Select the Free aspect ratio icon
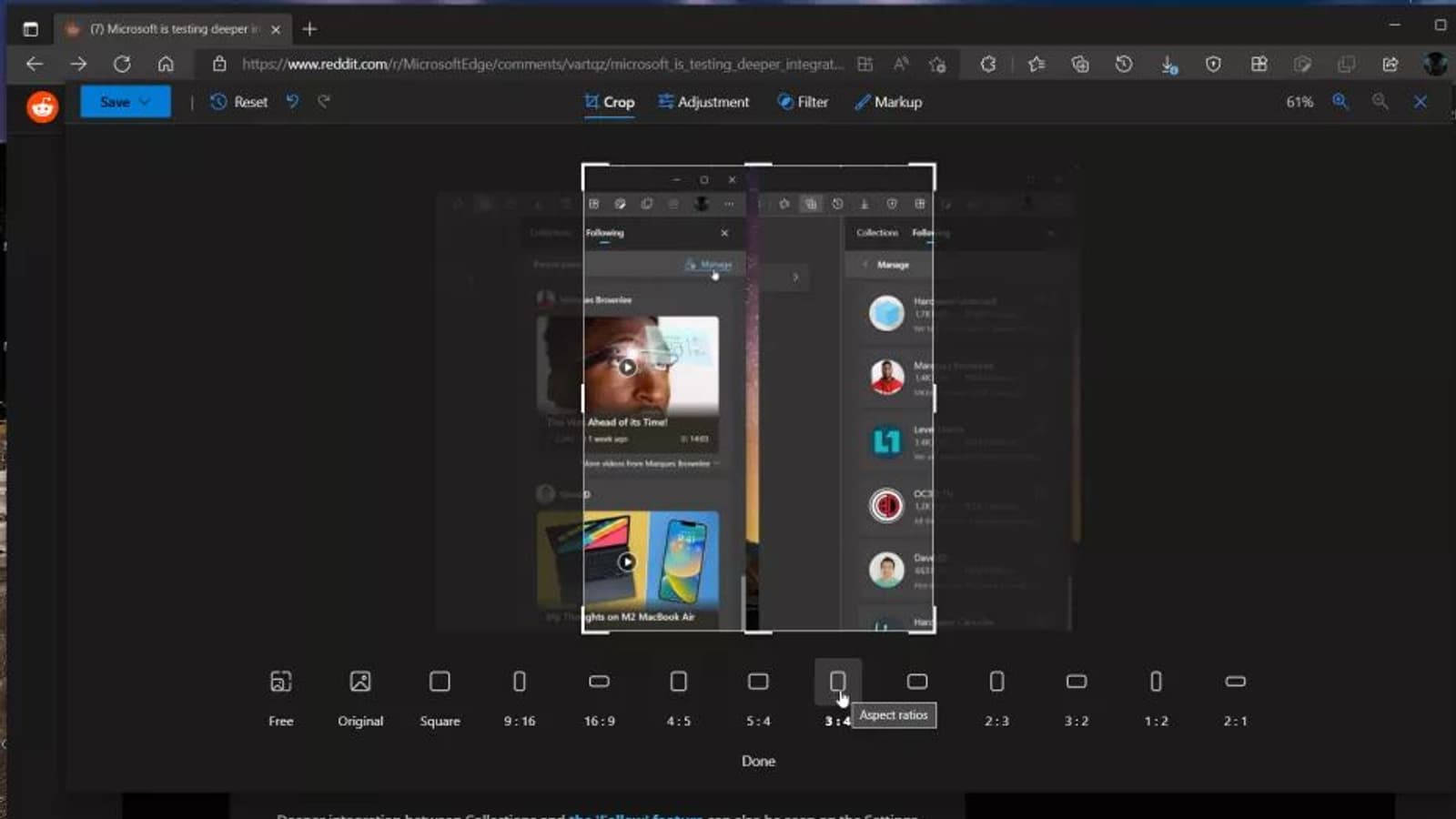Screen dimensions: 1456x819 tap(280, 682)
